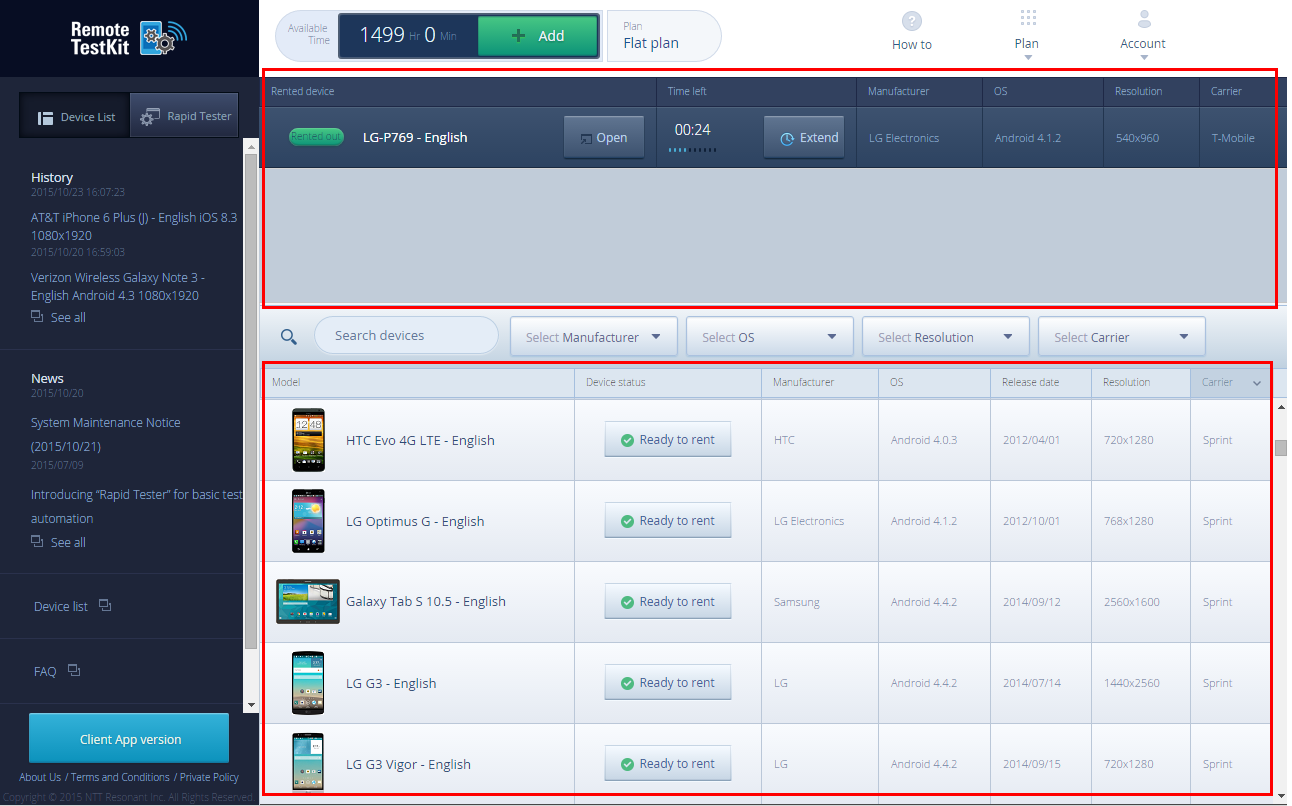Rent the LG G3 - English device
This screenshot has height=806, width=1292.
667,682
